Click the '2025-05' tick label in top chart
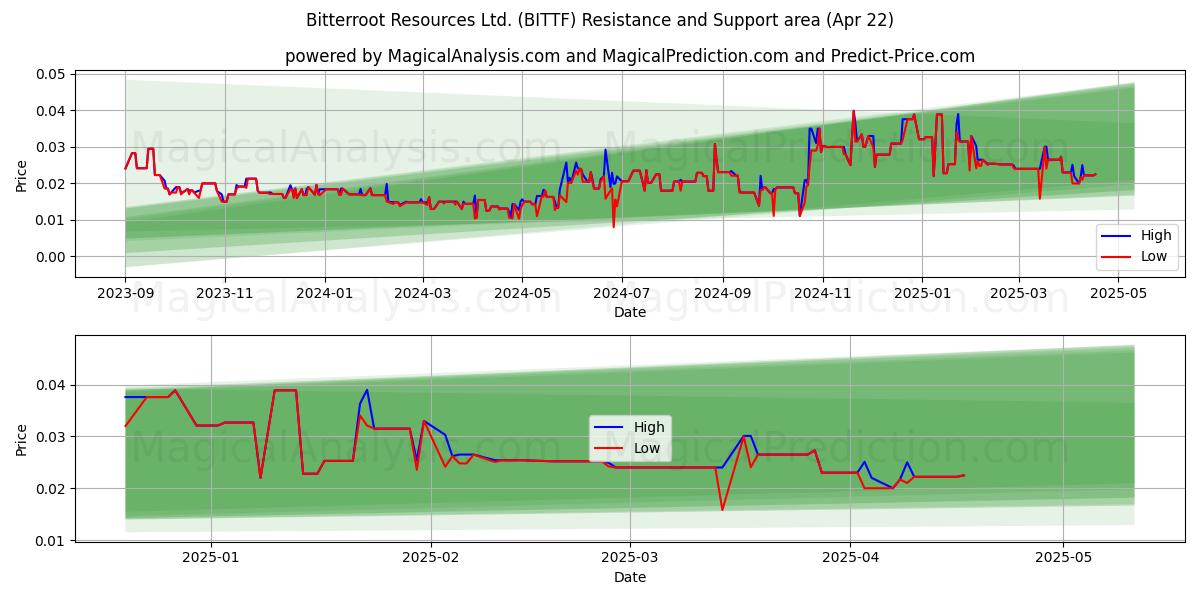This screenshot has width=1200, height=600. tap(1118, 293)
